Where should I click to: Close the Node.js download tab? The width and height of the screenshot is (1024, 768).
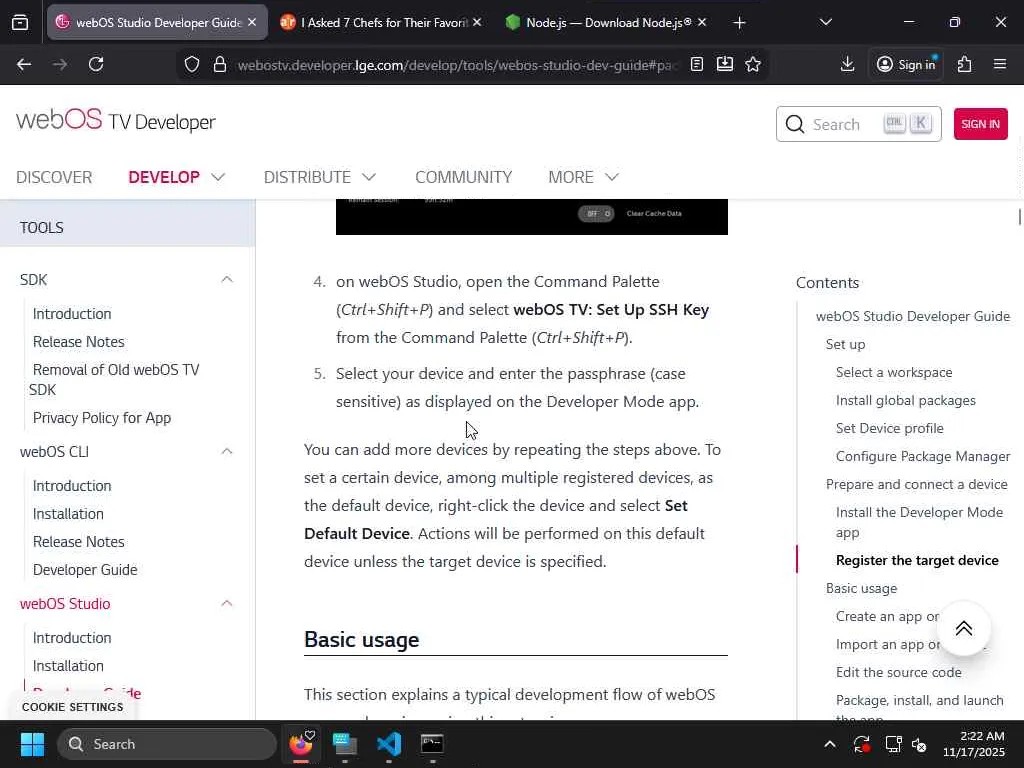[702, 22]
